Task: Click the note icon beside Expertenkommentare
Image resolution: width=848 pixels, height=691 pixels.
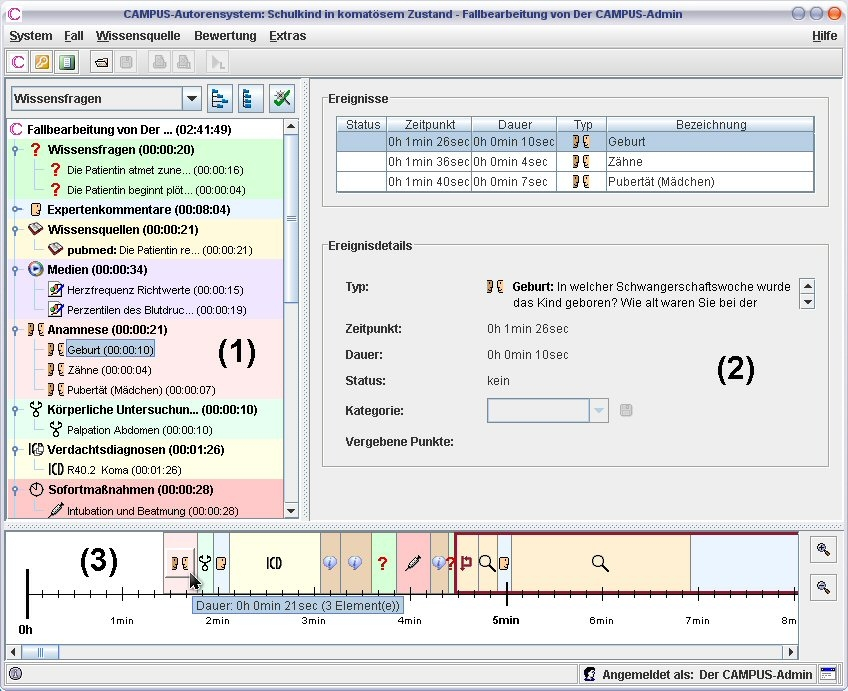Action: point(36,209)
